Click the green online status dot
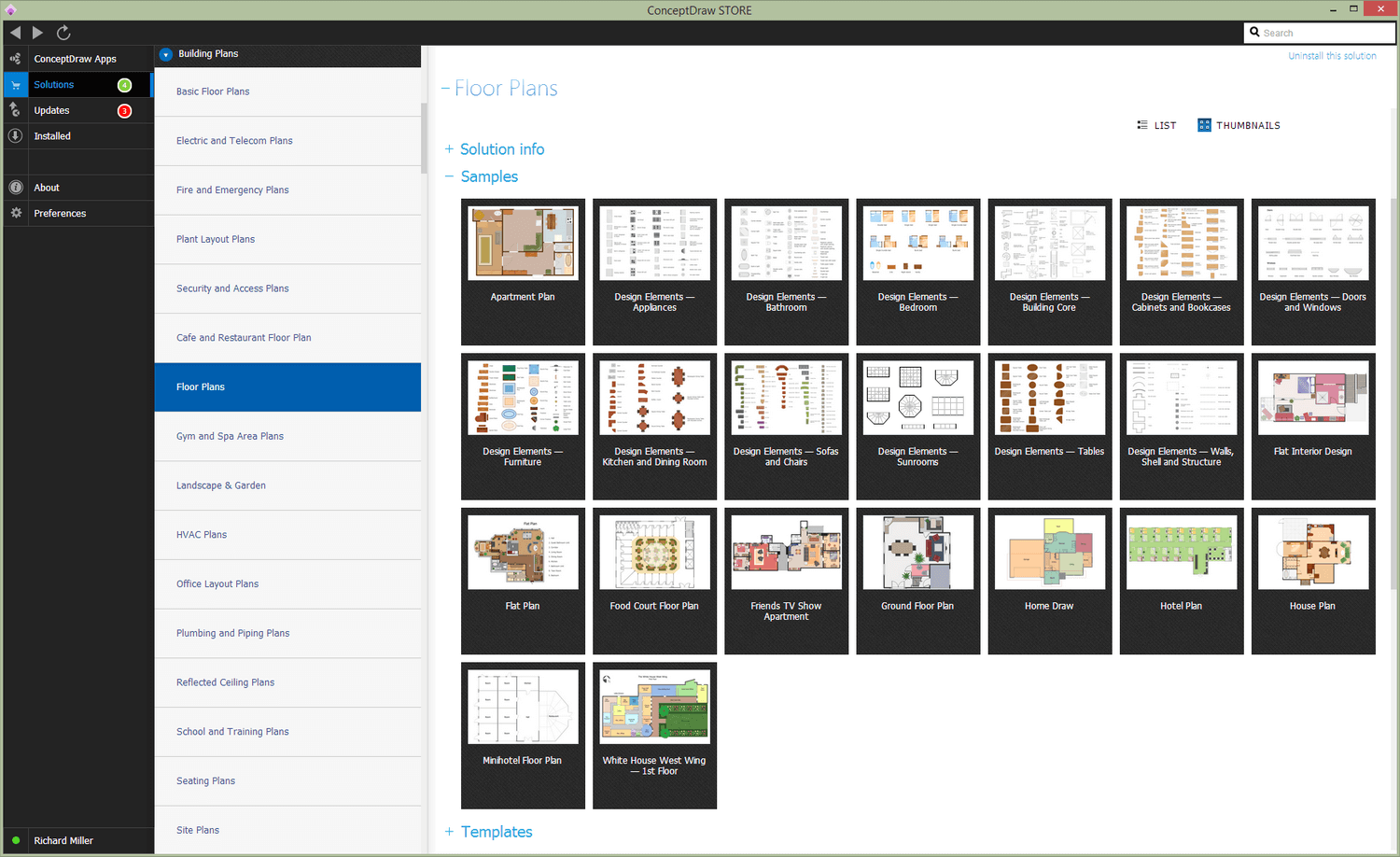The height and width of the screenshot is (857, 1400). click(16, 840)
